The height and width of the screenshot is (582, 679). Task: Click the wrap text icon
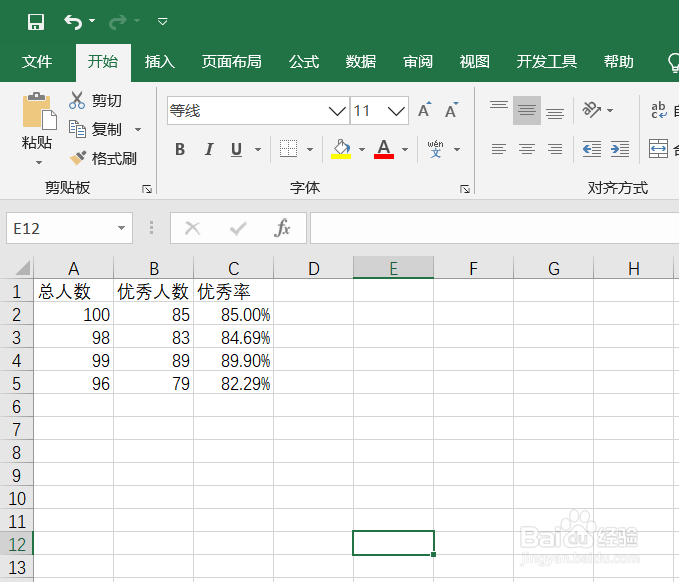click(659, 110)
